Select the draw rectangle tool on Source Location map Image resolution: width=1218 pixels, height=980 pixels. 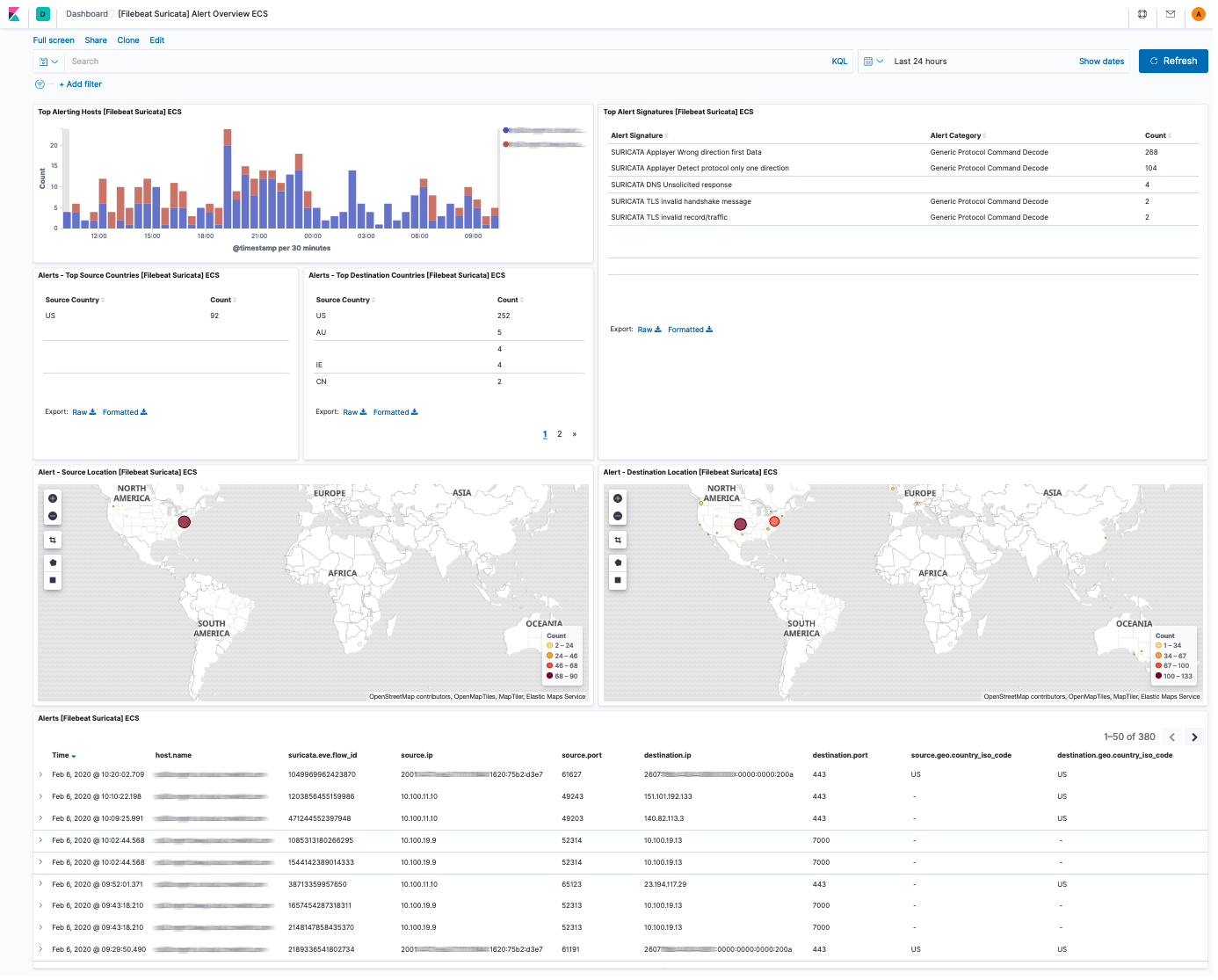tap(53, 580)
